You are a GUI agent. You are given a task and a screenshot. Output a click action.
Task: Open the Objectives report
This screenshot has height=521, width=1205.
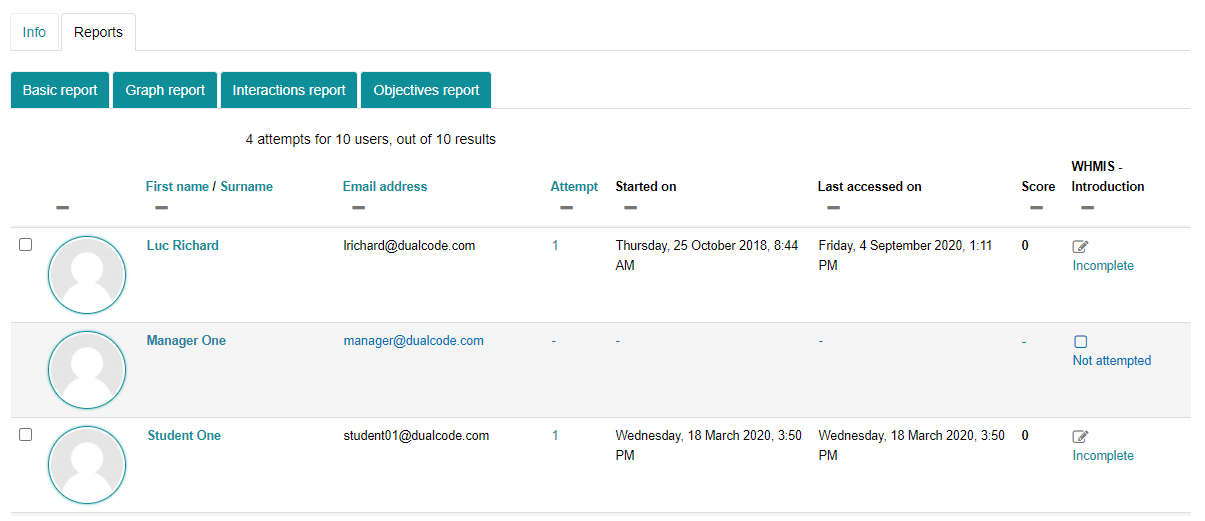426,90
